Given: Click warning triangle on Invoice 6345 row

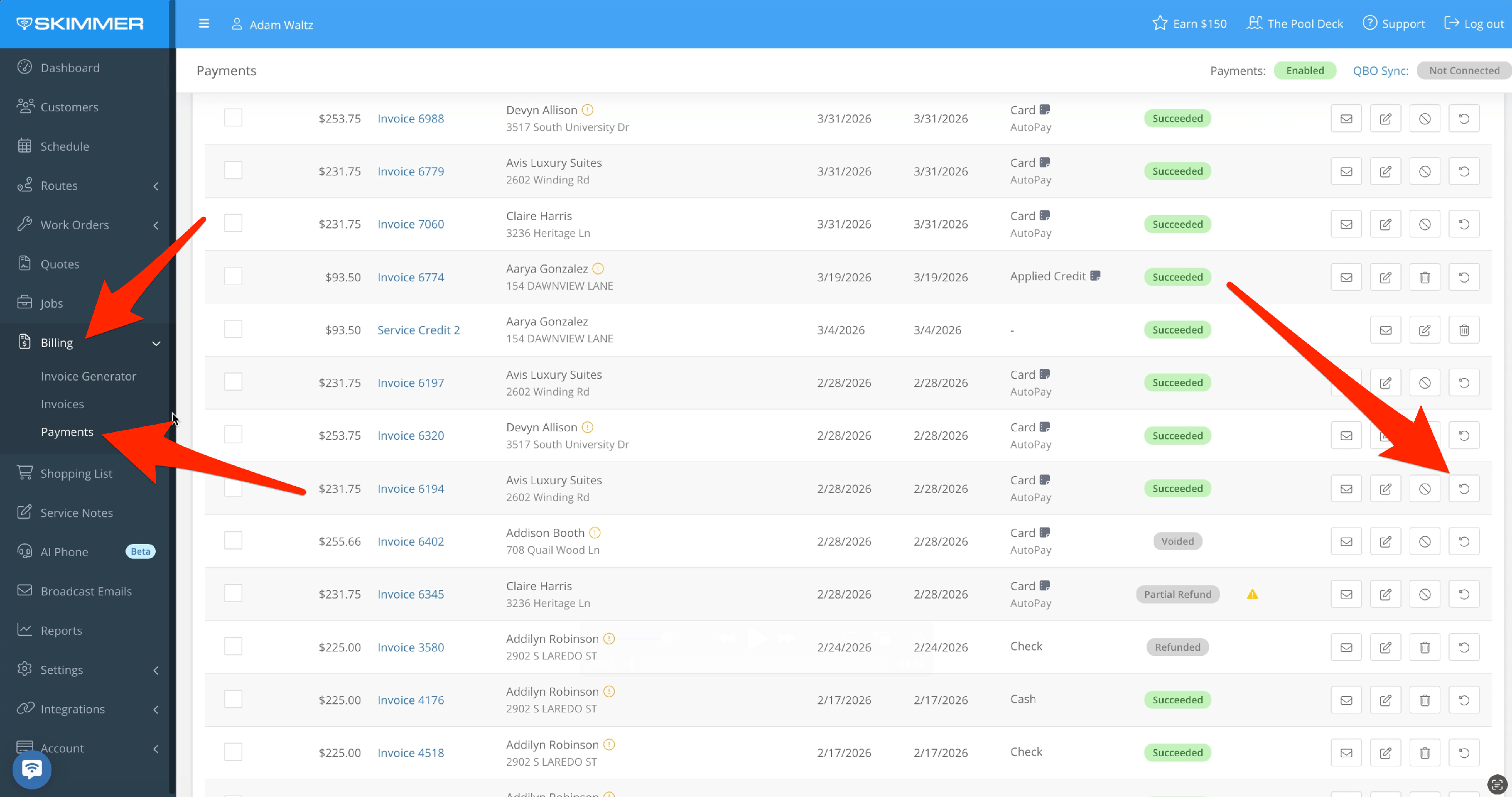Looking at the screenshot, I should 1252,594.
